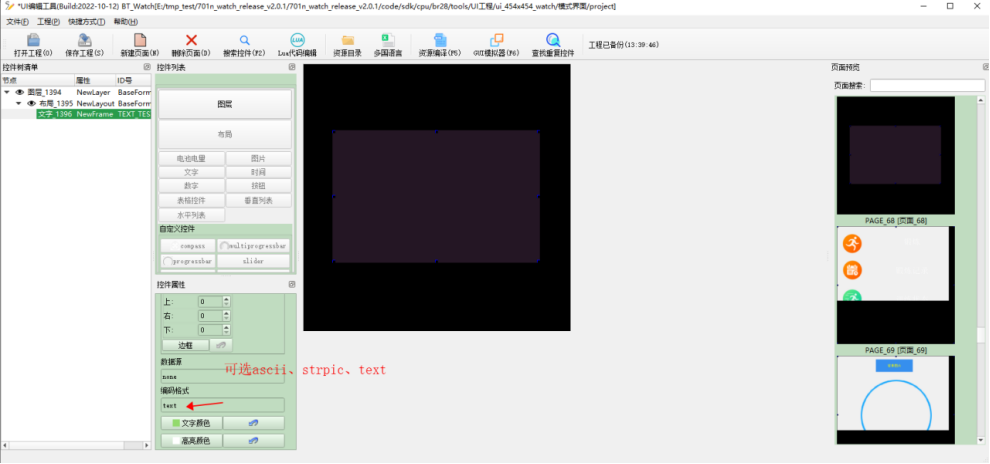
Task: Create a new page with 新建页面
Action: 140,45
